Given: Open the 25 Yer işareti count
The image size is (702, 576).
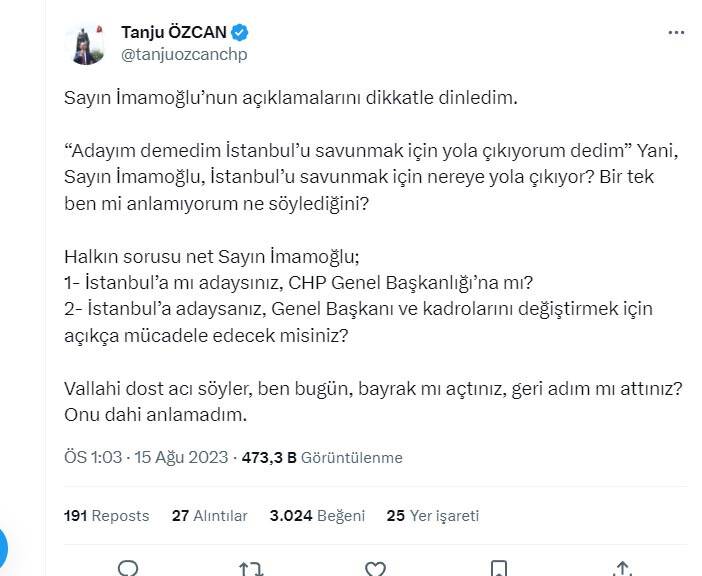Looking at the screenshot, I should pos(432,516).
